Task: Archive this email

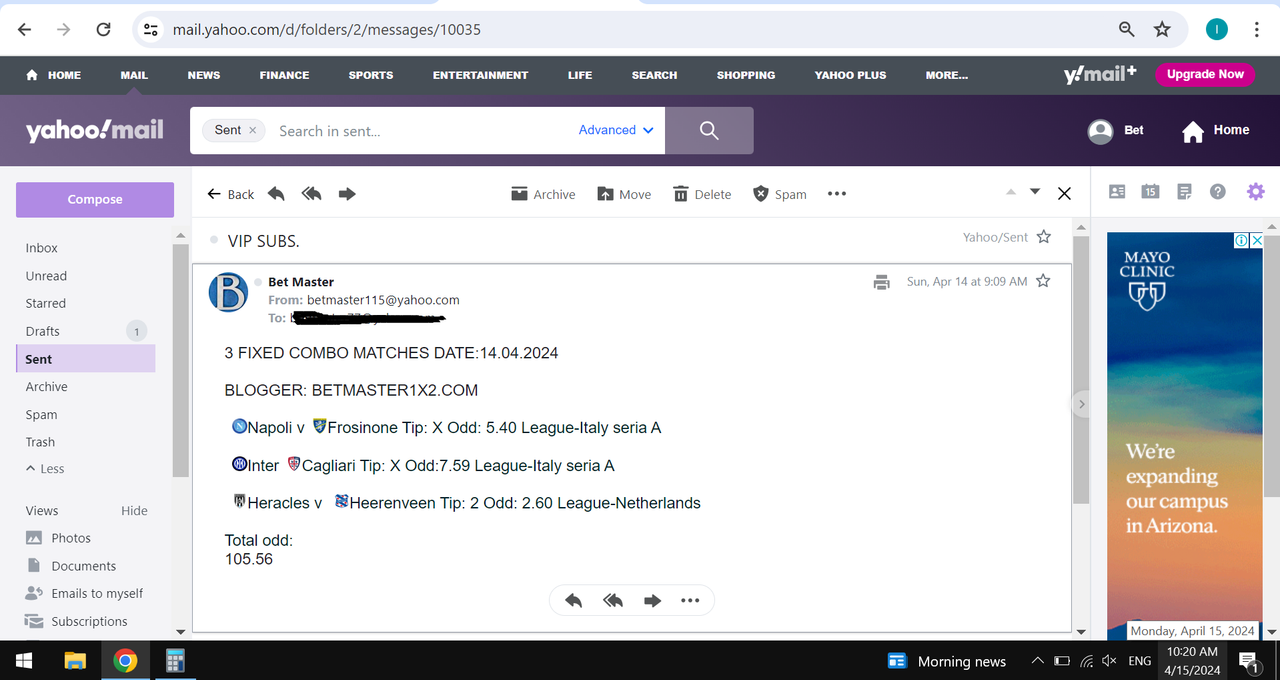Action: (543, 194)
